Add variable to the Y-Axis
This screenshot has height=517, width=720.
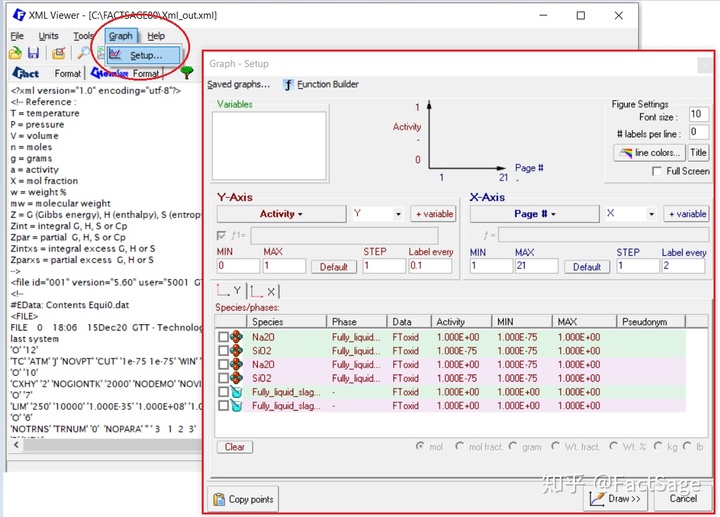tap(433, 214)
